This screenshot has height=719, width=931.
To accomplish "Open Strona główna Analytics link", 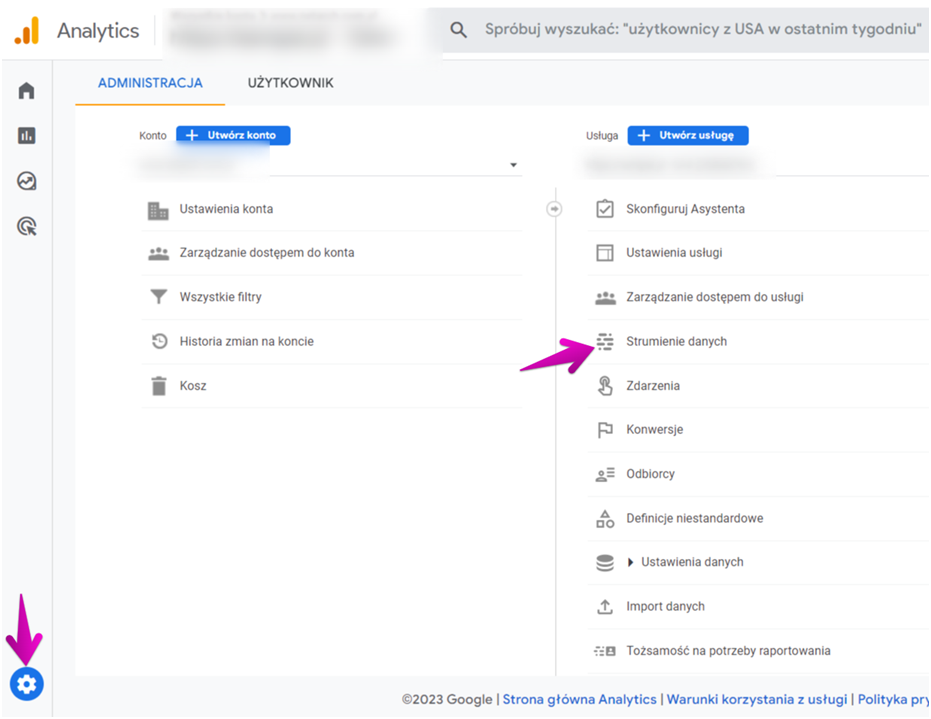I will point(580,699).
